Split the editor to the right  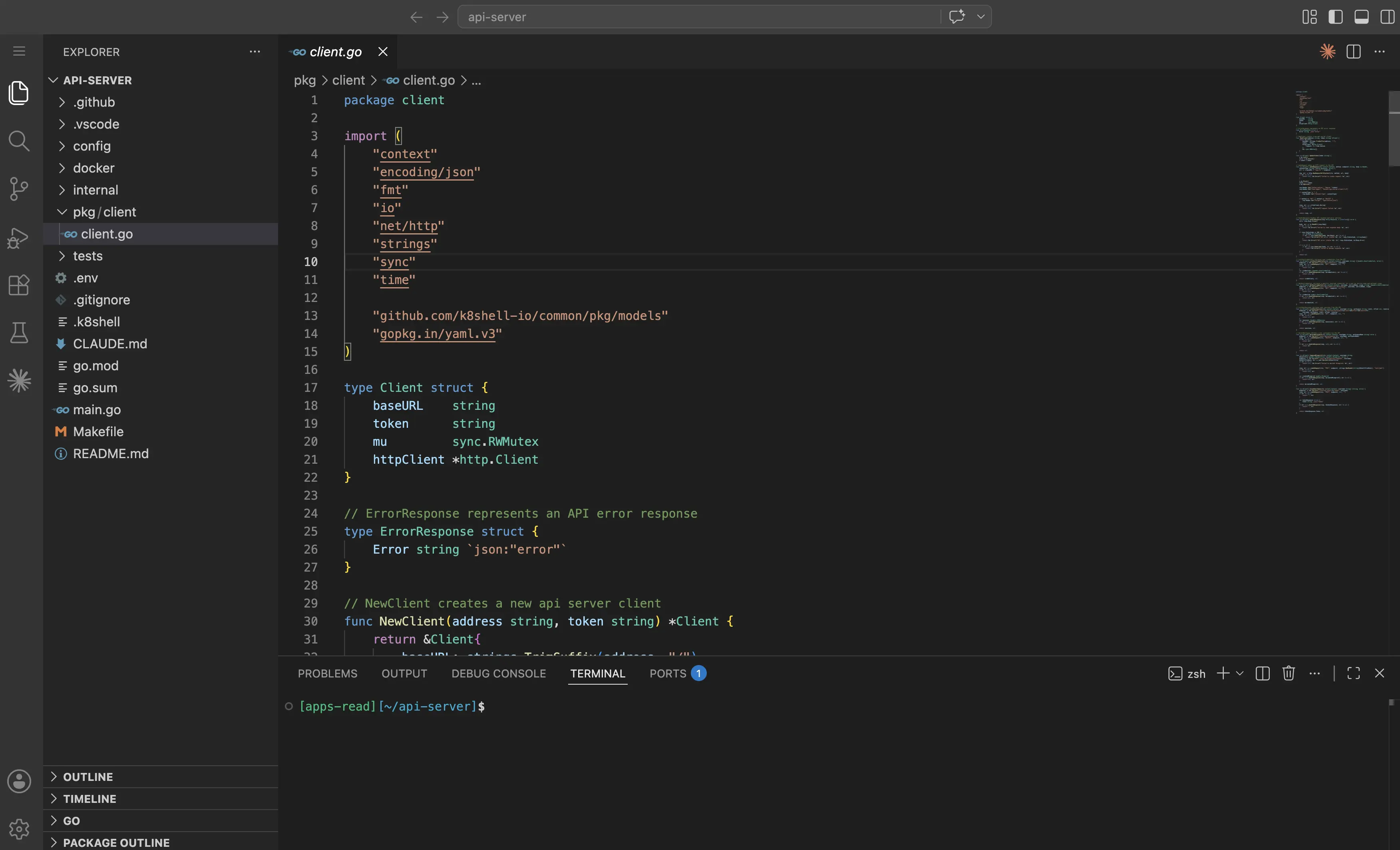click(1353, 52)
